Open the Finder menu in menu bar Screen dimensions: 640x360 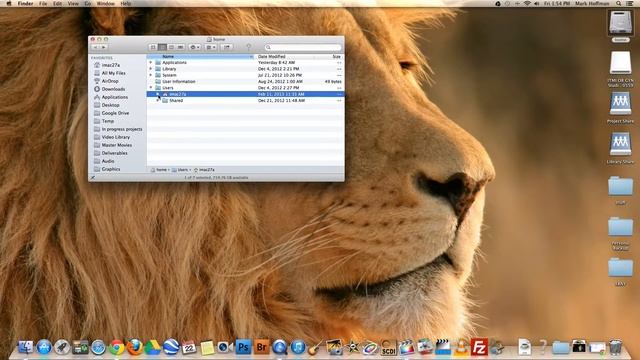pyautogui.click(x=25, y=3)
